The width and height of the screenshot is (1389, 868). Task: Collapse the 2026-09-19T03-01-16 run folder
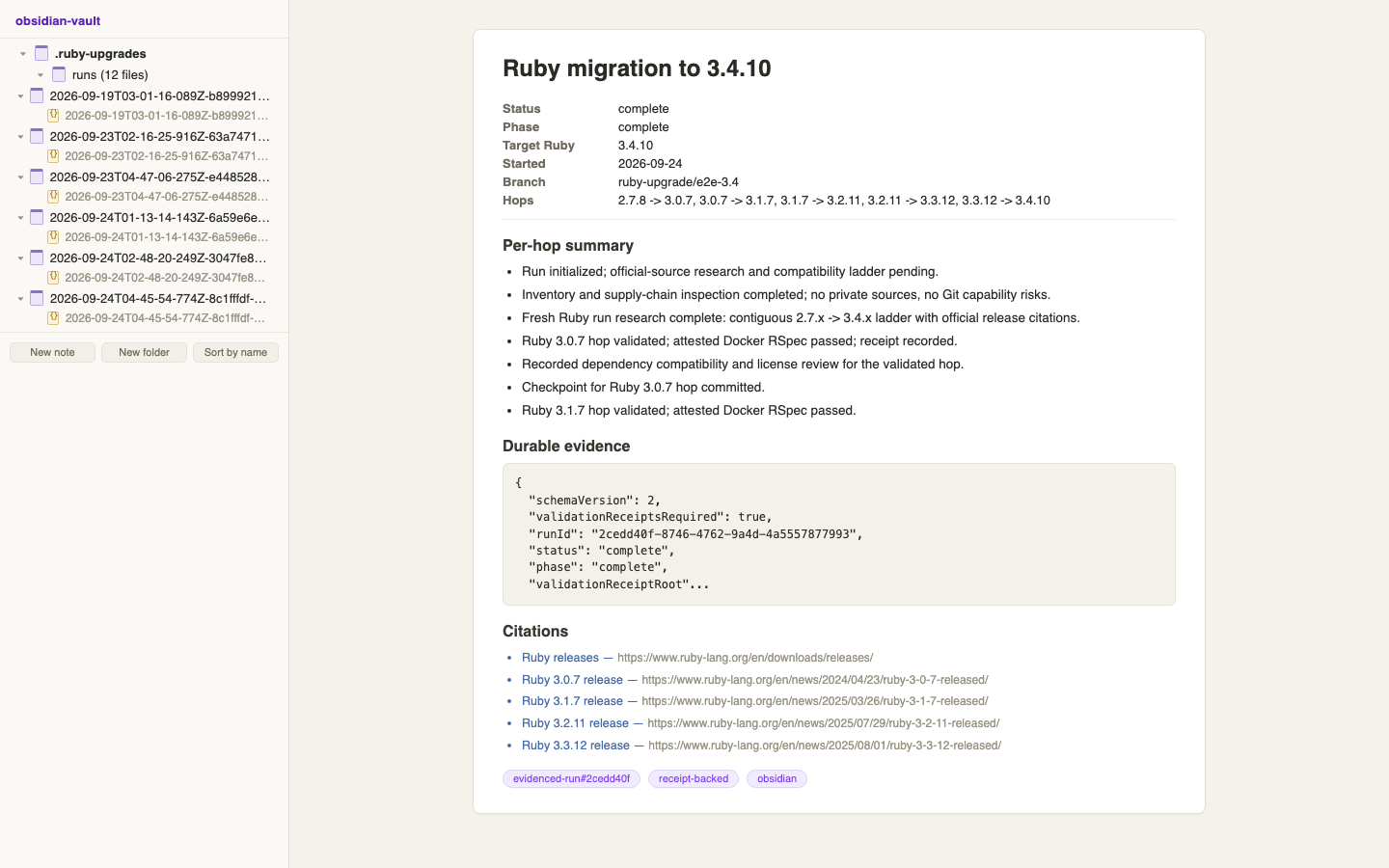tap(20, 96)
